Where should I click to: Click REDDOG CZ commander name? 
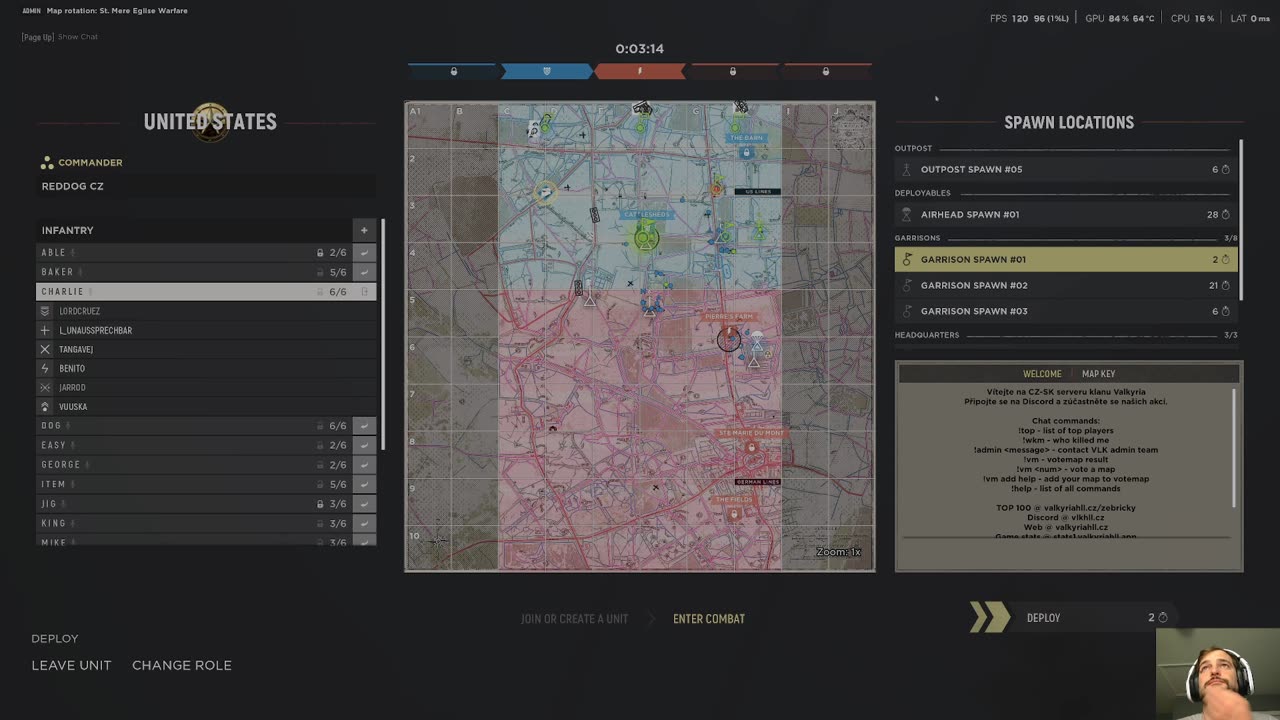[72, 186]
